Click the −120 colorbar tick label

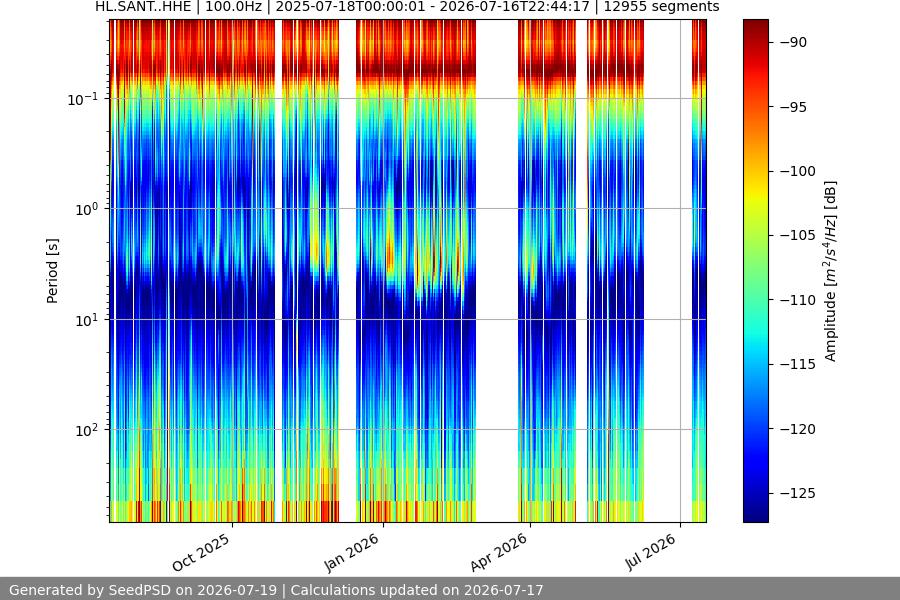[798, 429]
